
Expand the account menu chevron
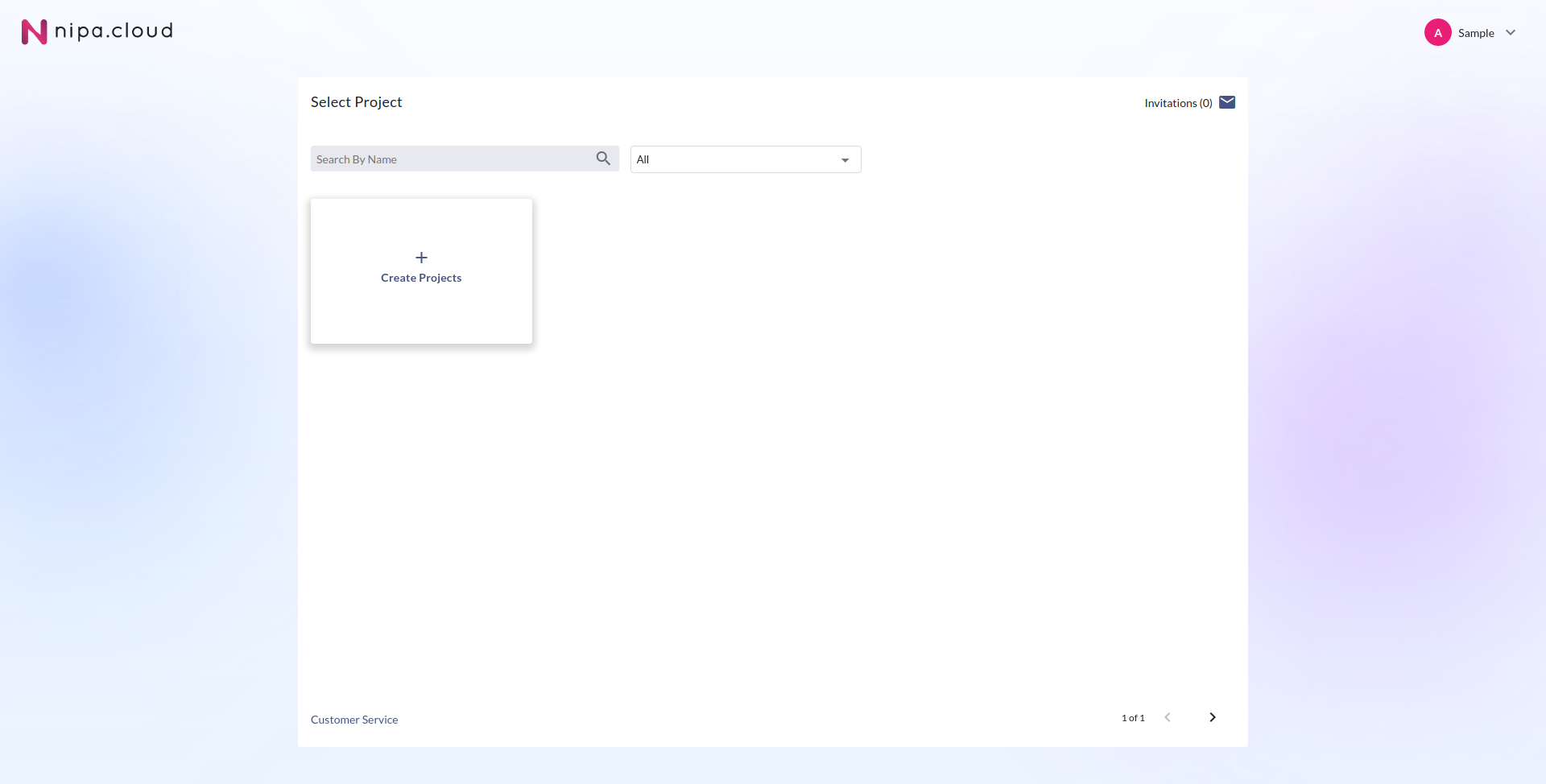coord(1511,33)
